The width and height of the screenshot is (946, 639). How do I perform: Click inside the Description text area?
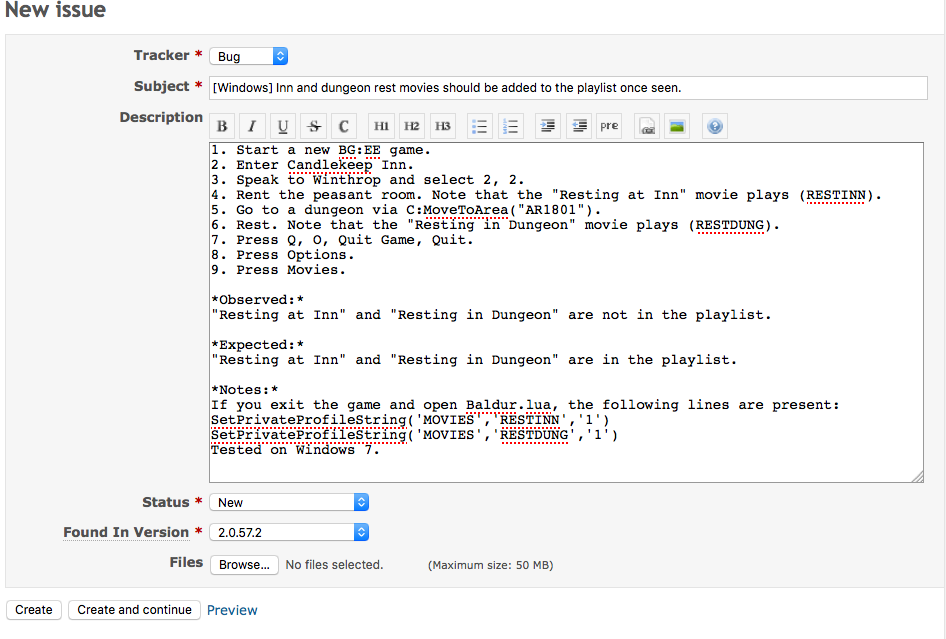click(x=567, y=313)
